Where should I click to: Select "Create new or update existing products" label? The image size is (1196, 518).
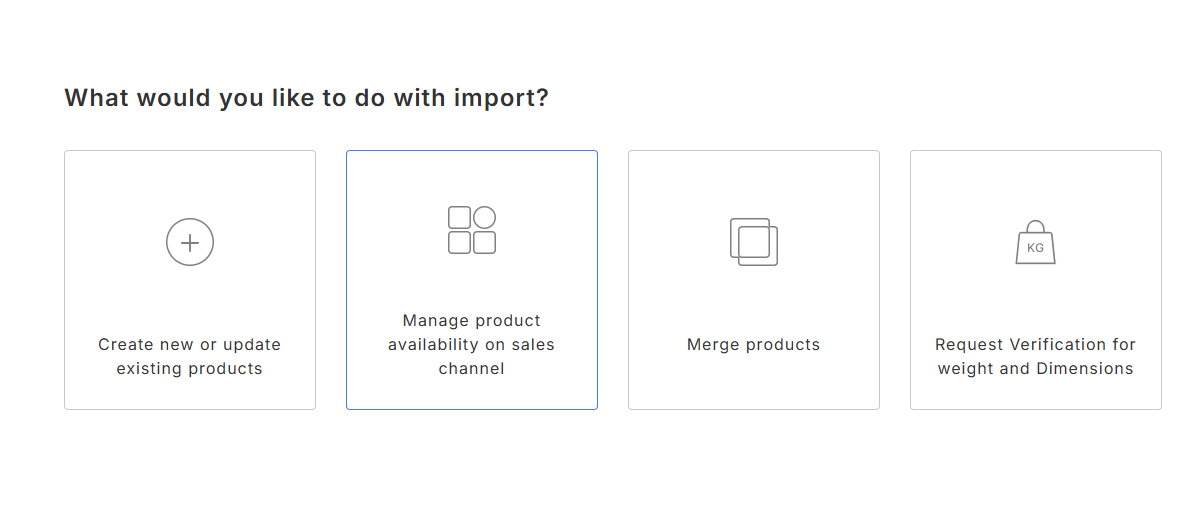click(x=190, y=356)
